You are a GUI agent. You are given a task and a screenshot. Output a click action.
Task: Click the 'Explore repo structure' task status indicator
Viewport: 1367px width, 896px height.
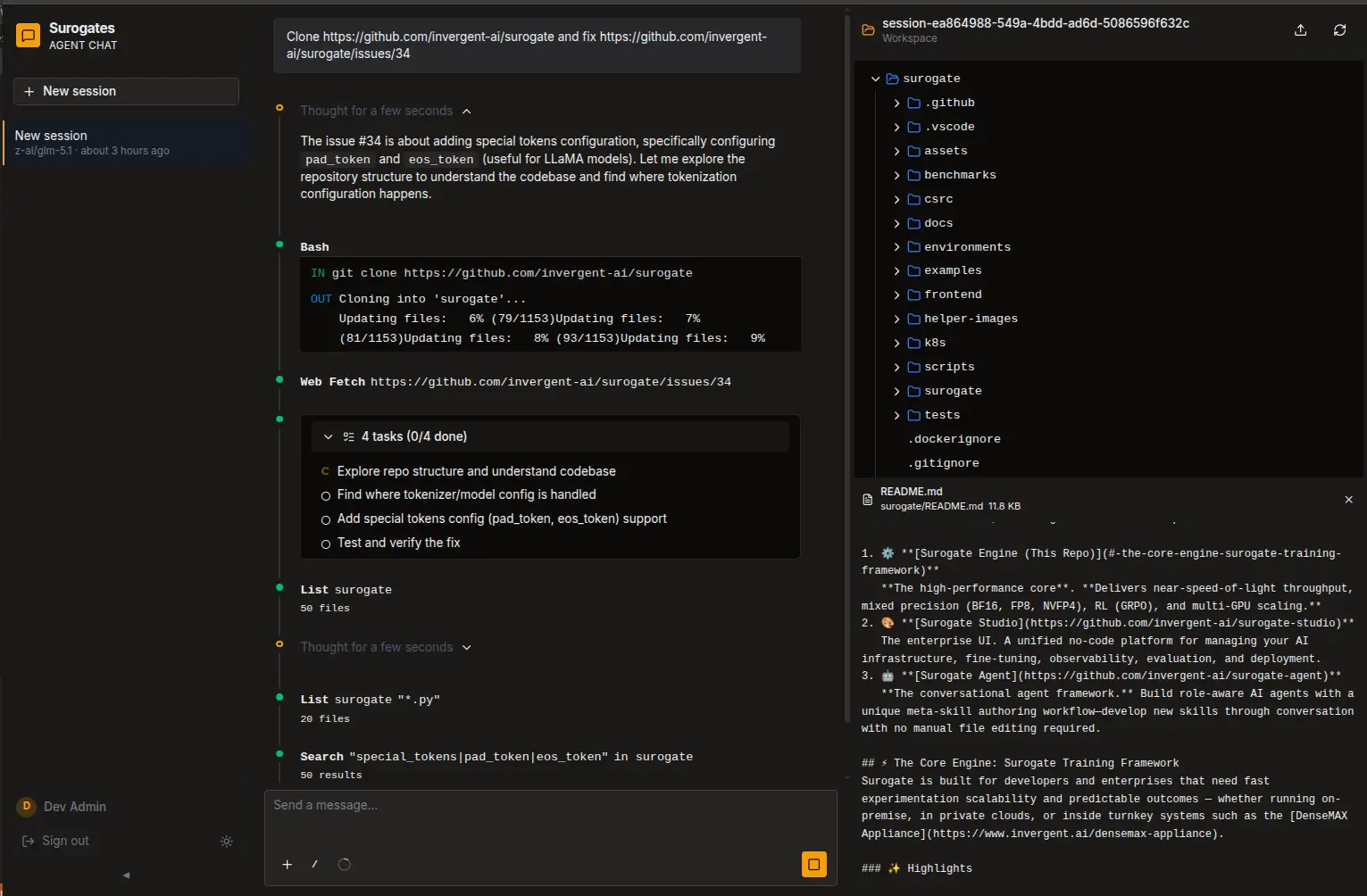pyautogui.click(x=326, y=471)
